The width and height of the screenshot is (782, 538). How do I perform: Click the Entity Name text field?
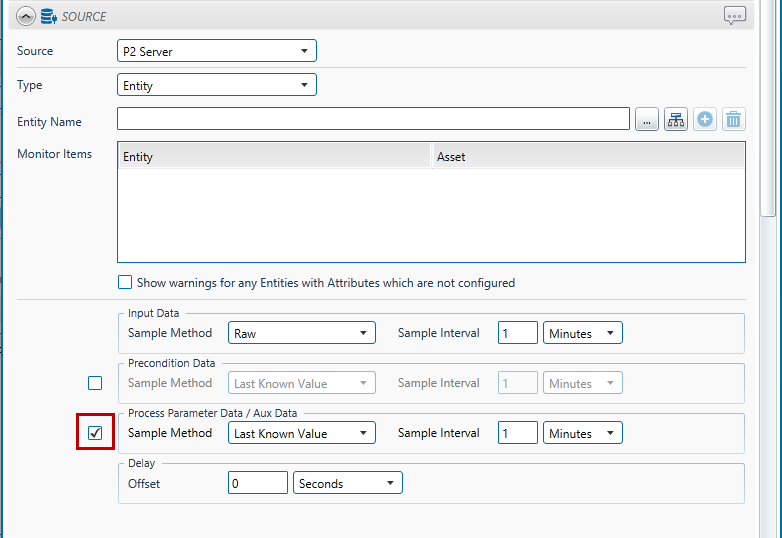click(373, 120)
